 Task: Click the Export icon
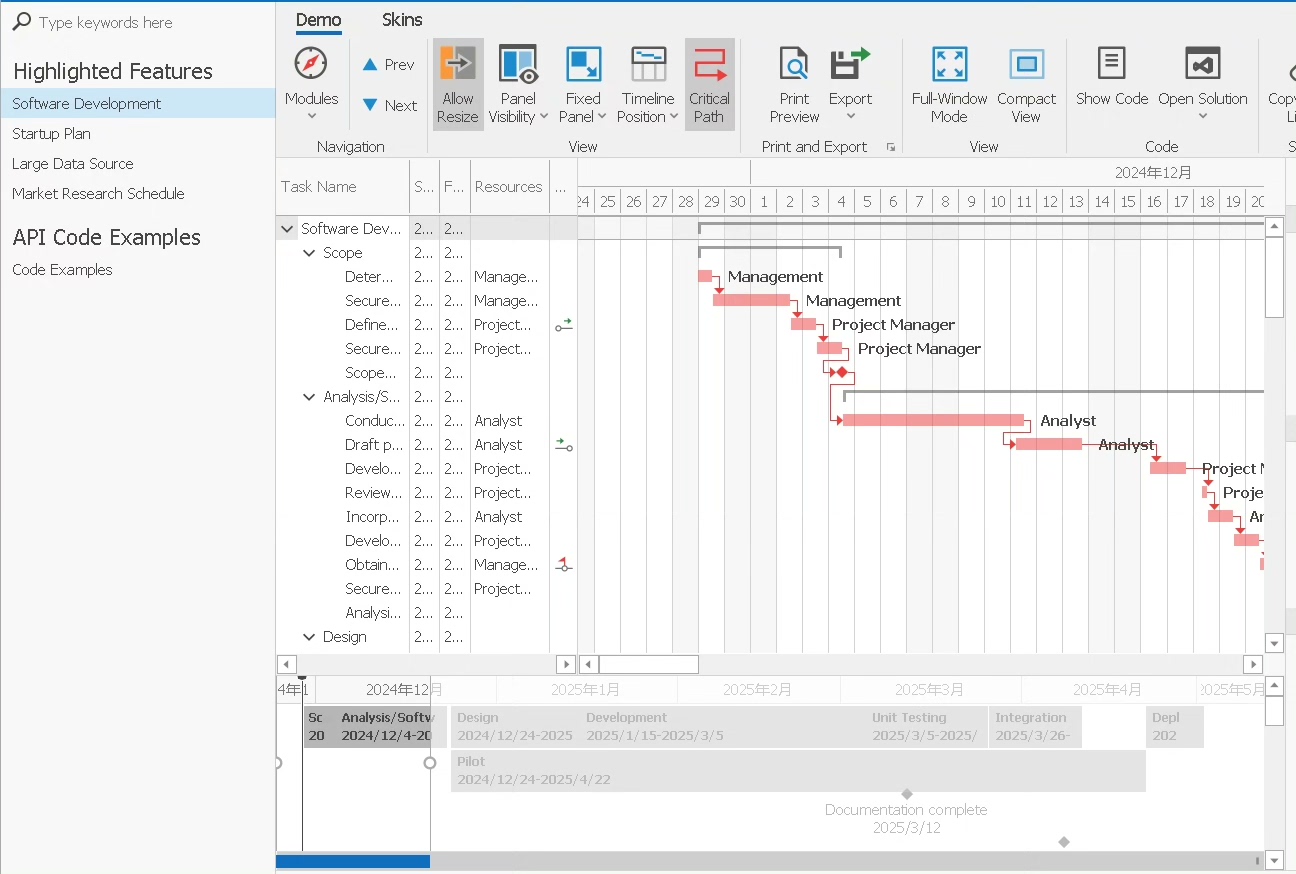pyautogui.click(x=850, y=64)
